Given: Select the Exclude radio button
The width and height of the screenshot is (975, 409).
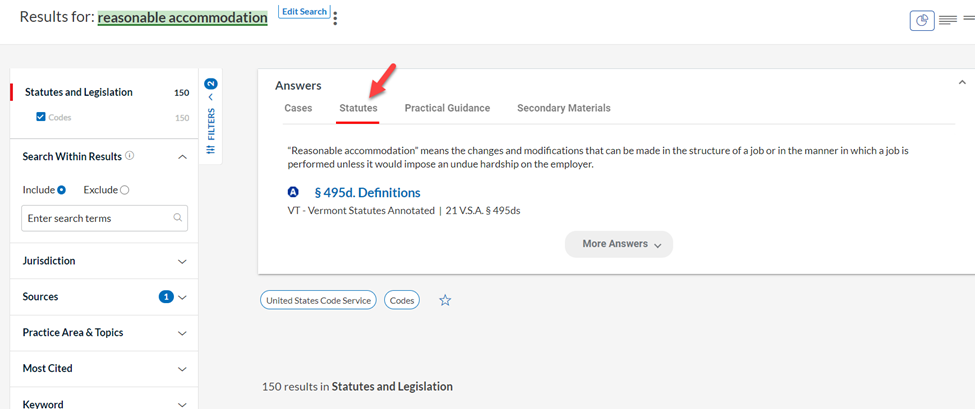Looking at the screenshot, I should click(x=124, y=190).
